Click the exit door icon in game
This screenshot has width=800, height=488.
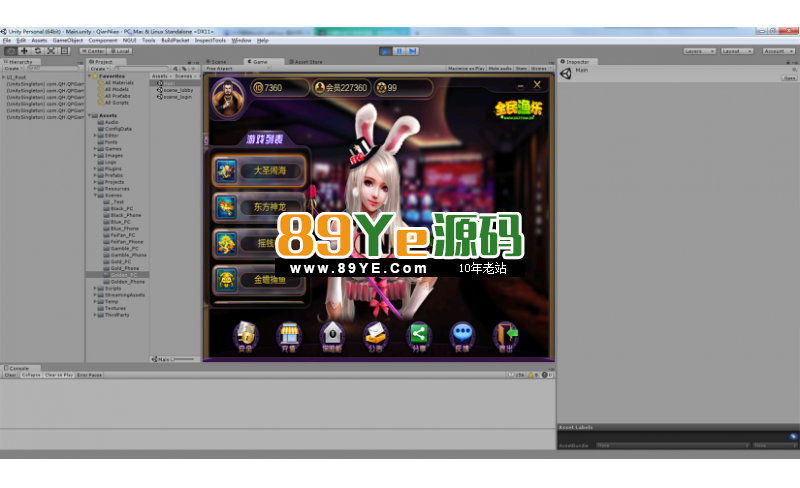tap(506, 337)
